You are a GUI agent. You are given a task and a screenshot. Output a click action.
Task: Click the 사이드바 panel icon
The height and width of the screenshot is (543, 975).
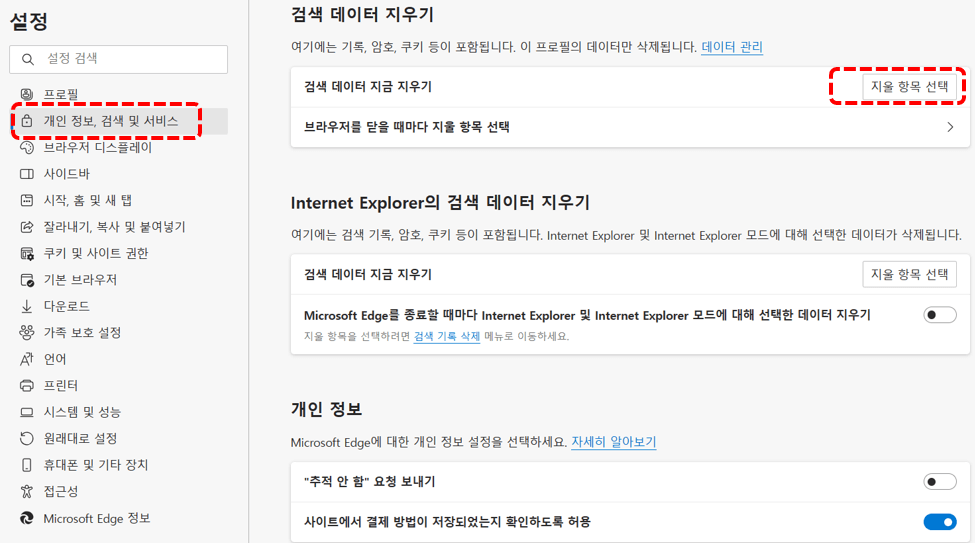27,174
